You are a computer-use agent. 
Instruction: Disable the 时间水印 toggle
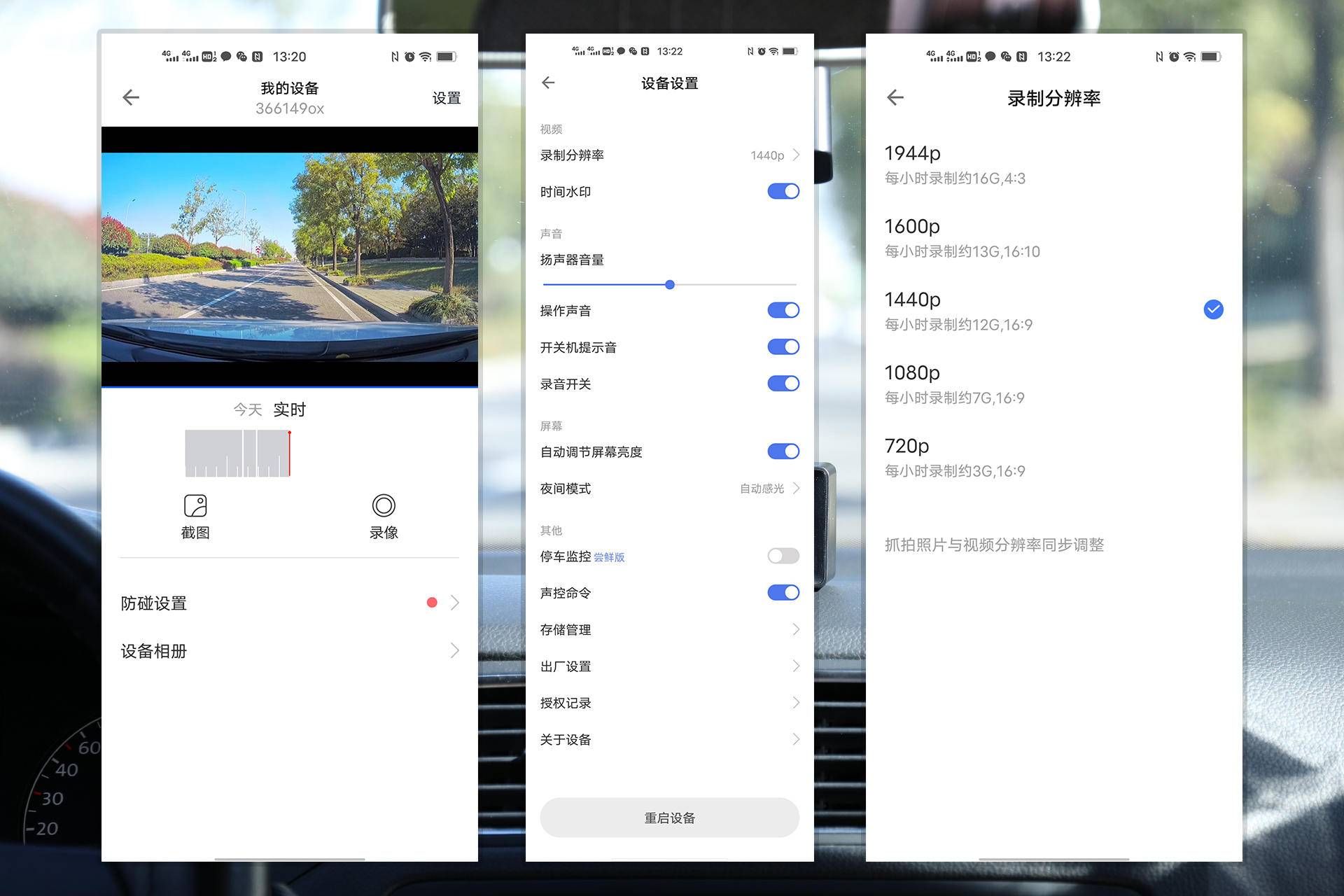783,191
